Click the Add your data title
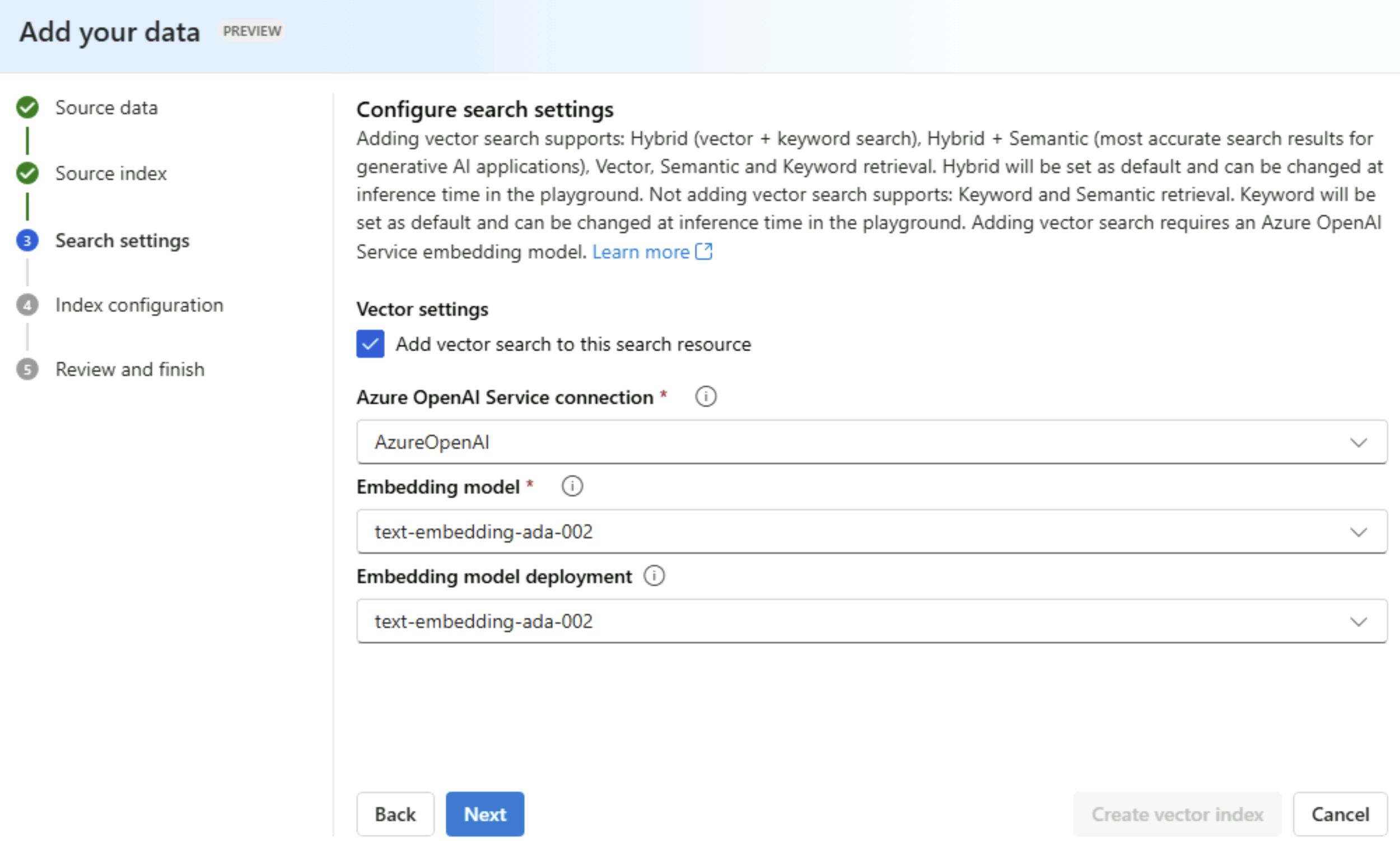The image size is (1400, 841). click(x=109, y=31)
